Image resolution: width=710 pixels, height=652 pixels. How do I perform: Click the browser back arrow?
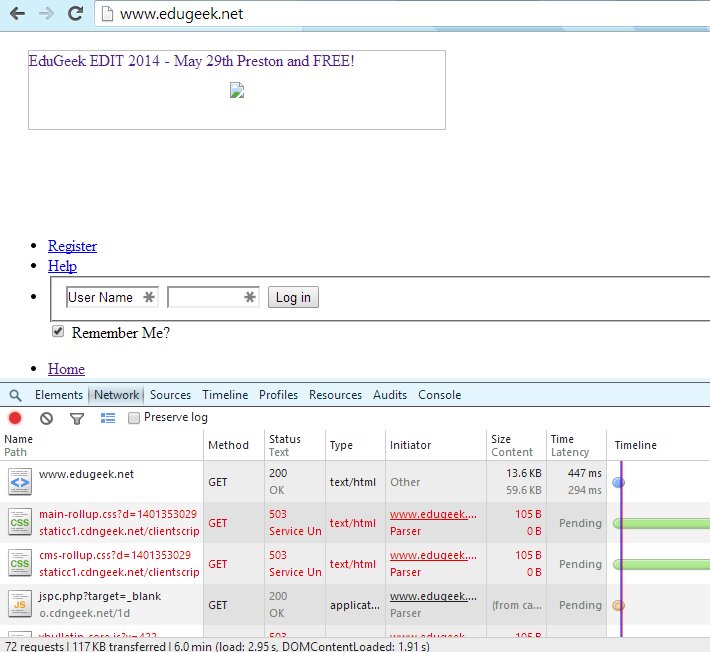(x=17, y=15)
